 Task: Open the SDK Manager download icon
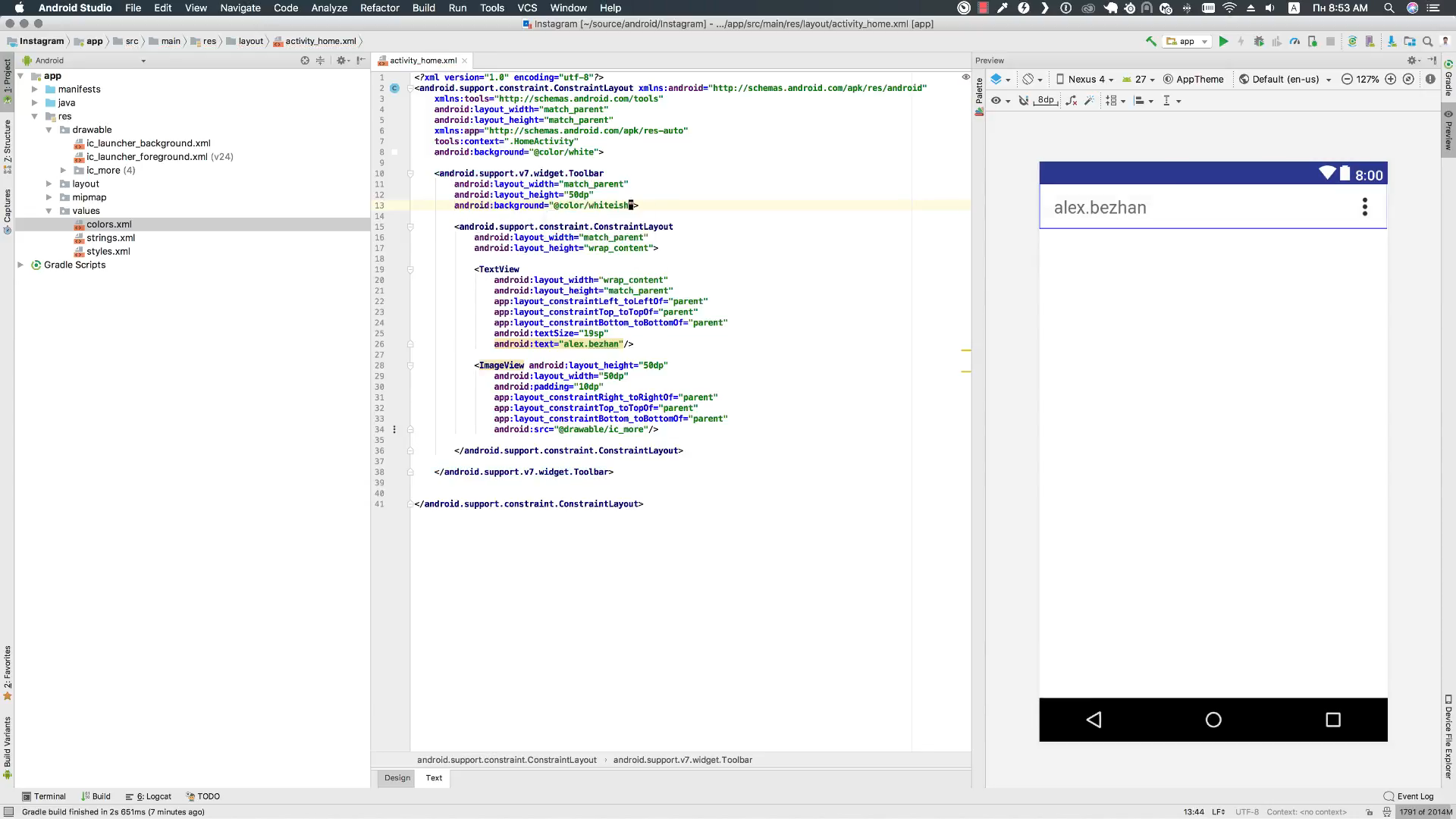(1392, 42)
